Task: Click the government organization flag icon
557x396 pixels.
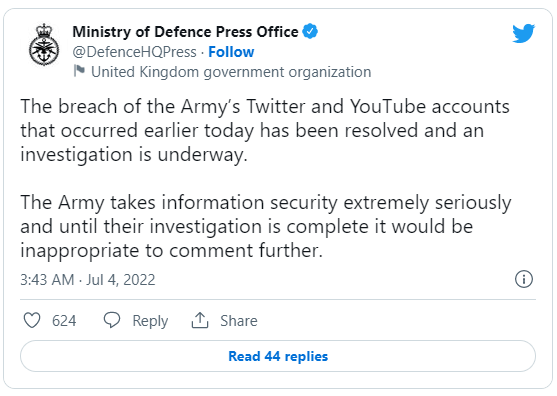Action: point(79,71)
